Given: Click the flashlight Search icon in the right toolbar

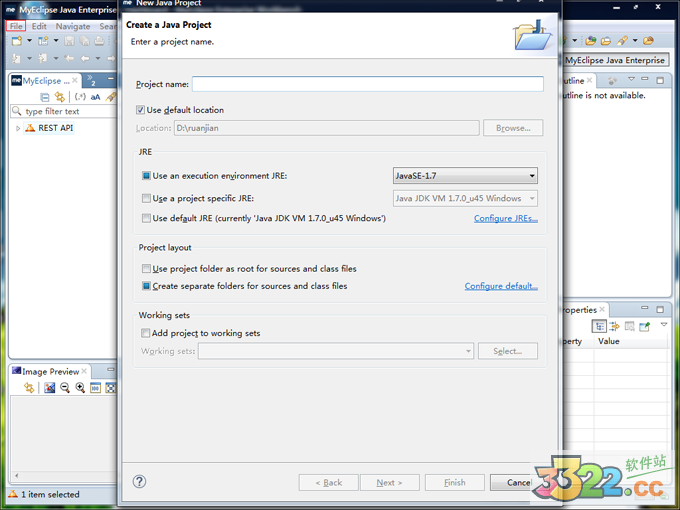Looking at the screenshot, I should pyautogui.click(x=622, y=41).
